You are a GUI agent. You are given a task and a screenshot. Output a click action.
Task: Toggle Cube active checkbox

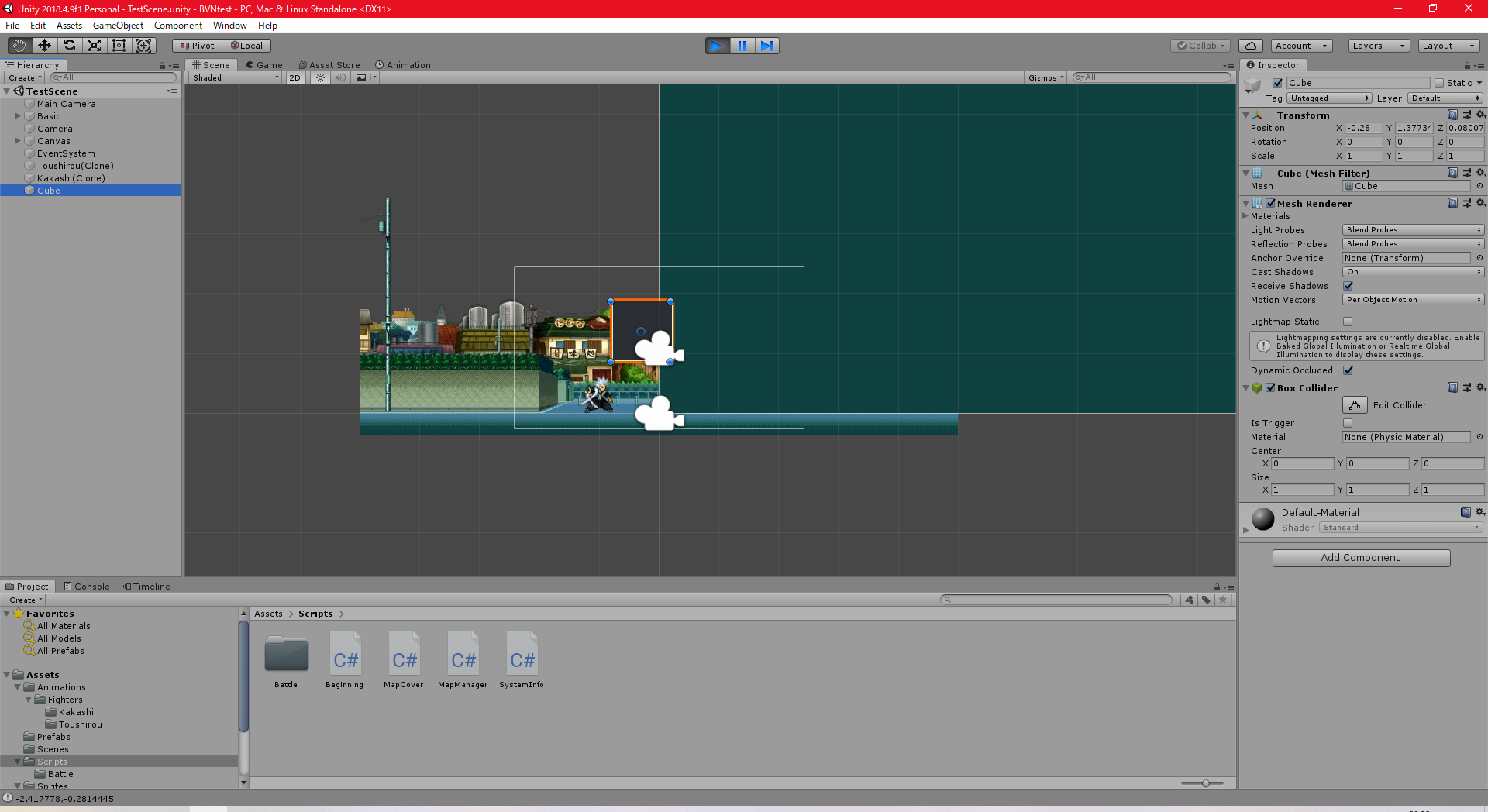click(x=1277, y=83)
